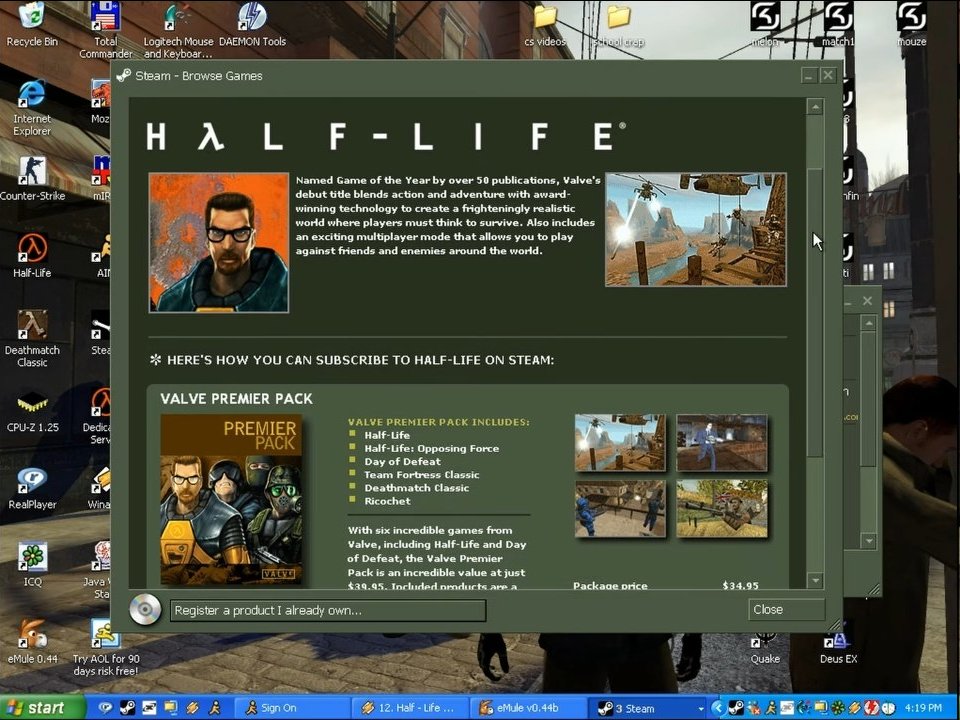Switch to Sign On taskbar window
The height and width of the screenshot is (720, 960).
(x=291, y=708)
